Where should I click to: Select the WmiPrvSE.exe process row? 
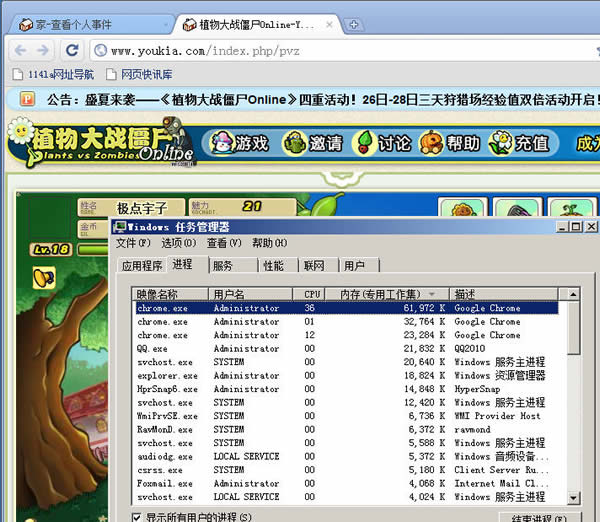pos(347,416)
